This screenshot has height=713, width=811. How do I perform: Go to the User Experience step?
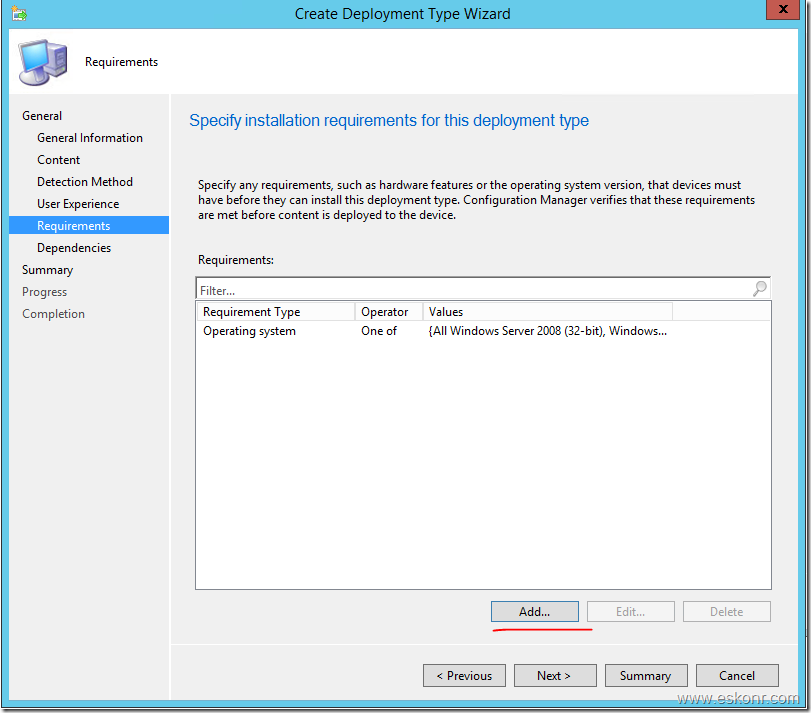(x=81, y=203)
